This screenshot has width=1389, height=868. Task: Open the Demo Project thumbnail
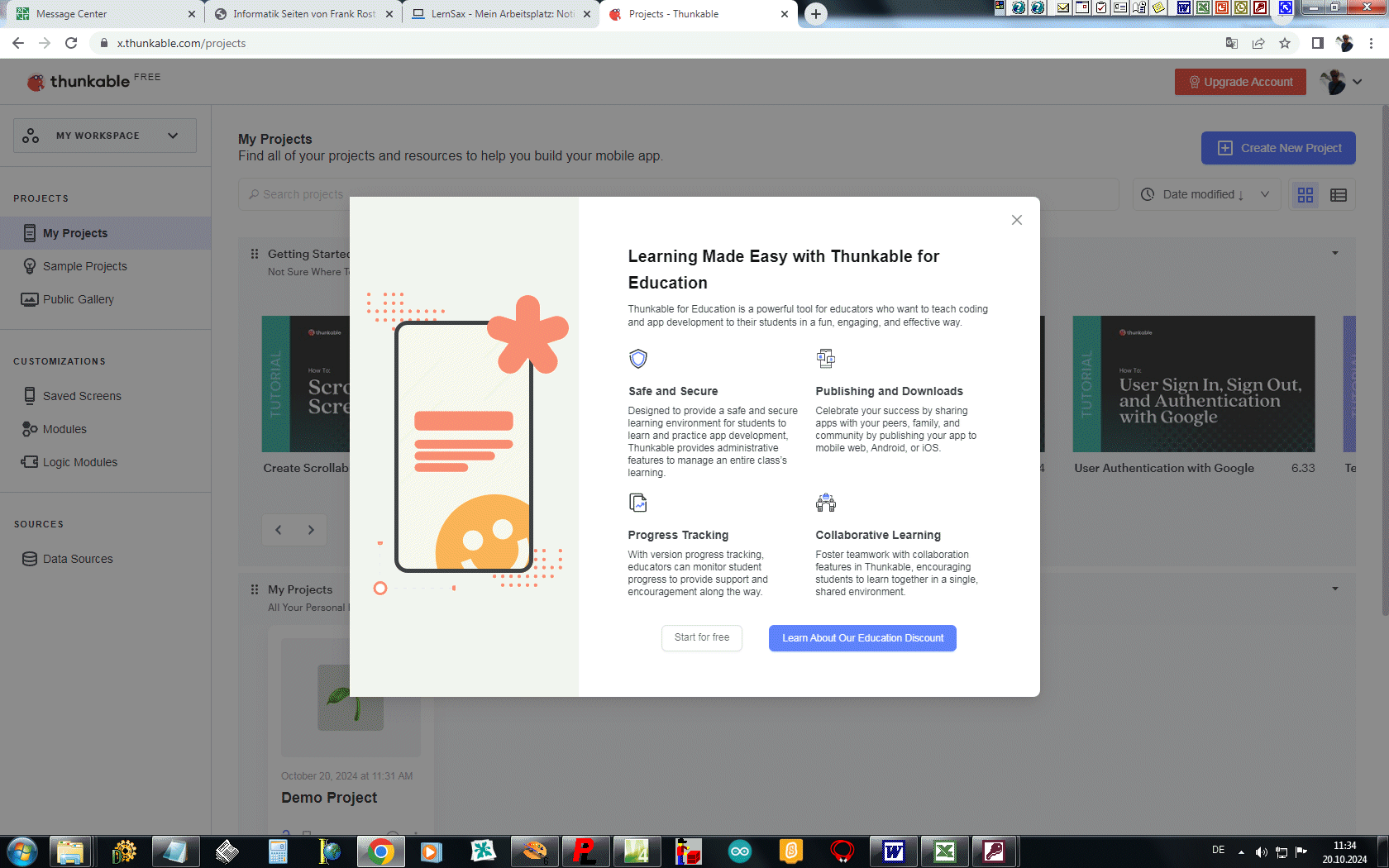[x=351, y=698]
